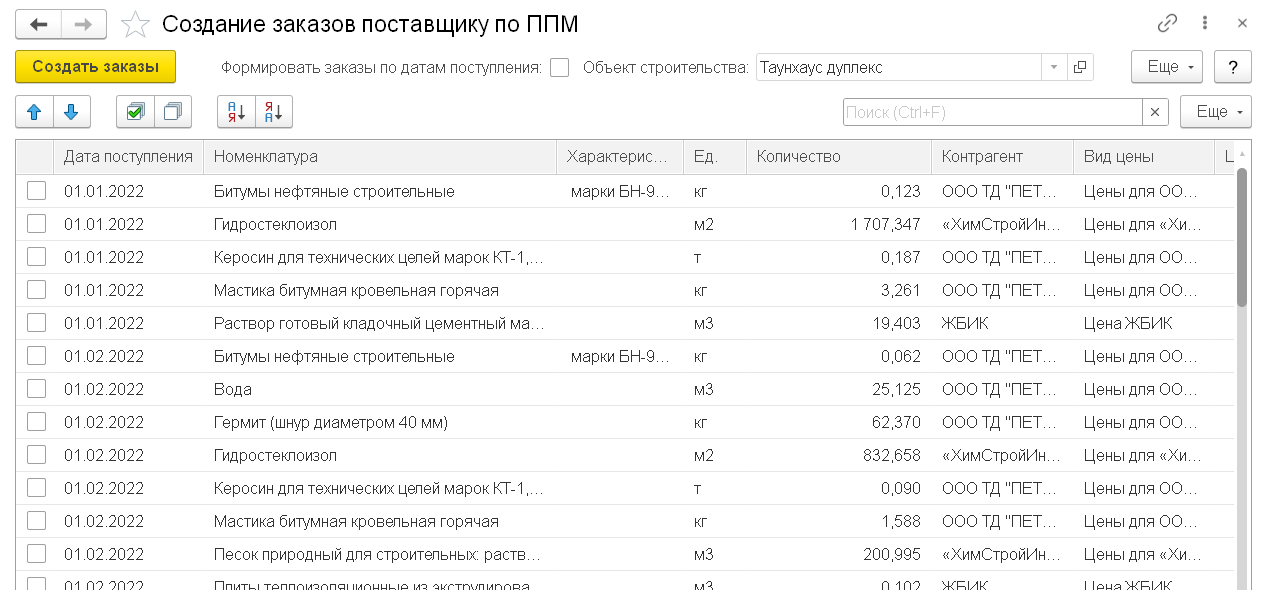The image size is (1261, 590).
Task: Click the back navigation arrow
Action: coord(38,24)
